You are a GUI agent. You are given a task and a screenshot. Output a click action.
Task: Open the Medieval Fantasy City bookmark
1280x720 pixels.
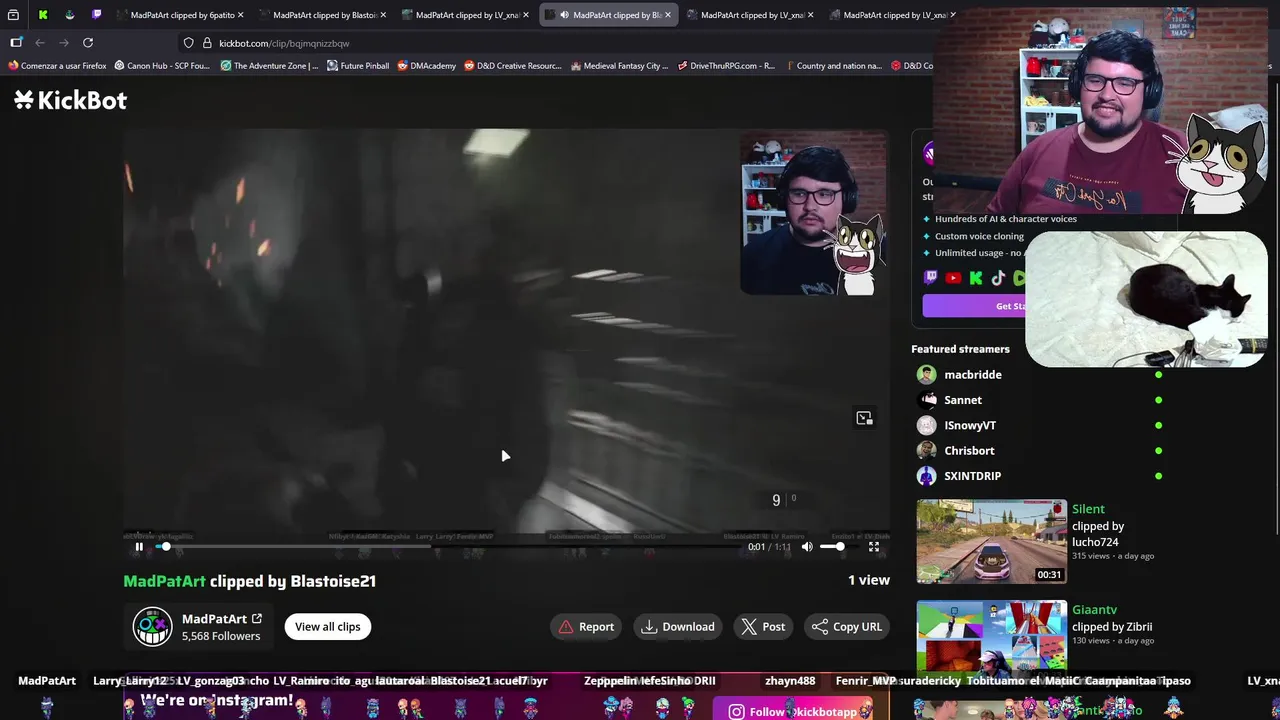click(620, 66)
